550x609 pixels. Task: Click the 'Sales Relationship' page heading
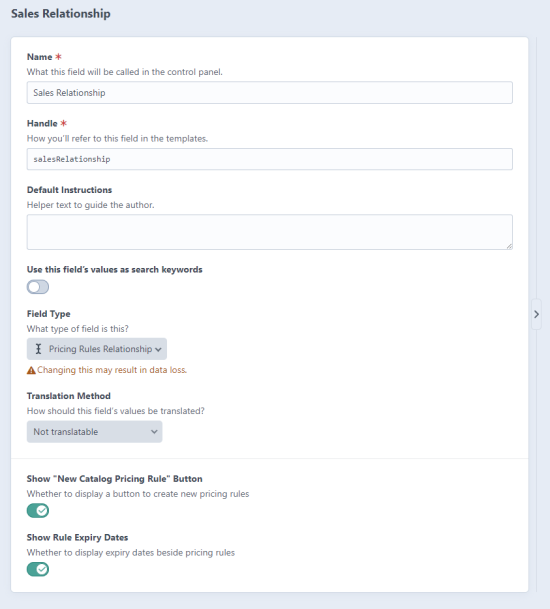click(x=61, y=14)
